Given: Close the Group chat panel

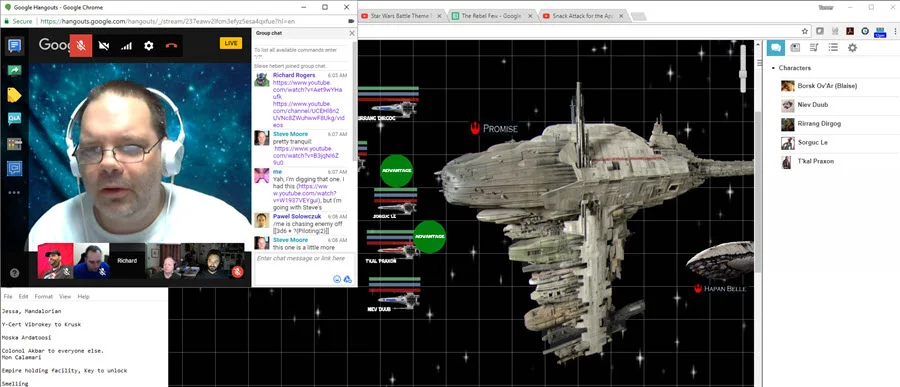Looking at the screenshot, I should [x=352, y=33].
